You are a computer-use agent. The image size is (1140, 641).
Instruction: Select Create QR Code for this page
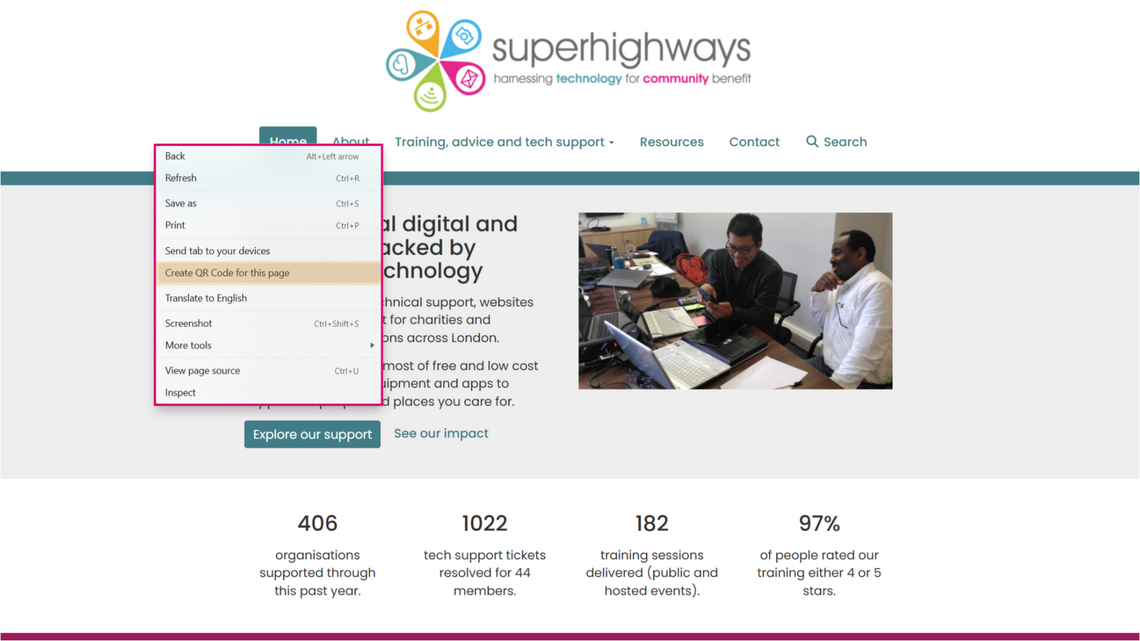(x=227, y=273)
